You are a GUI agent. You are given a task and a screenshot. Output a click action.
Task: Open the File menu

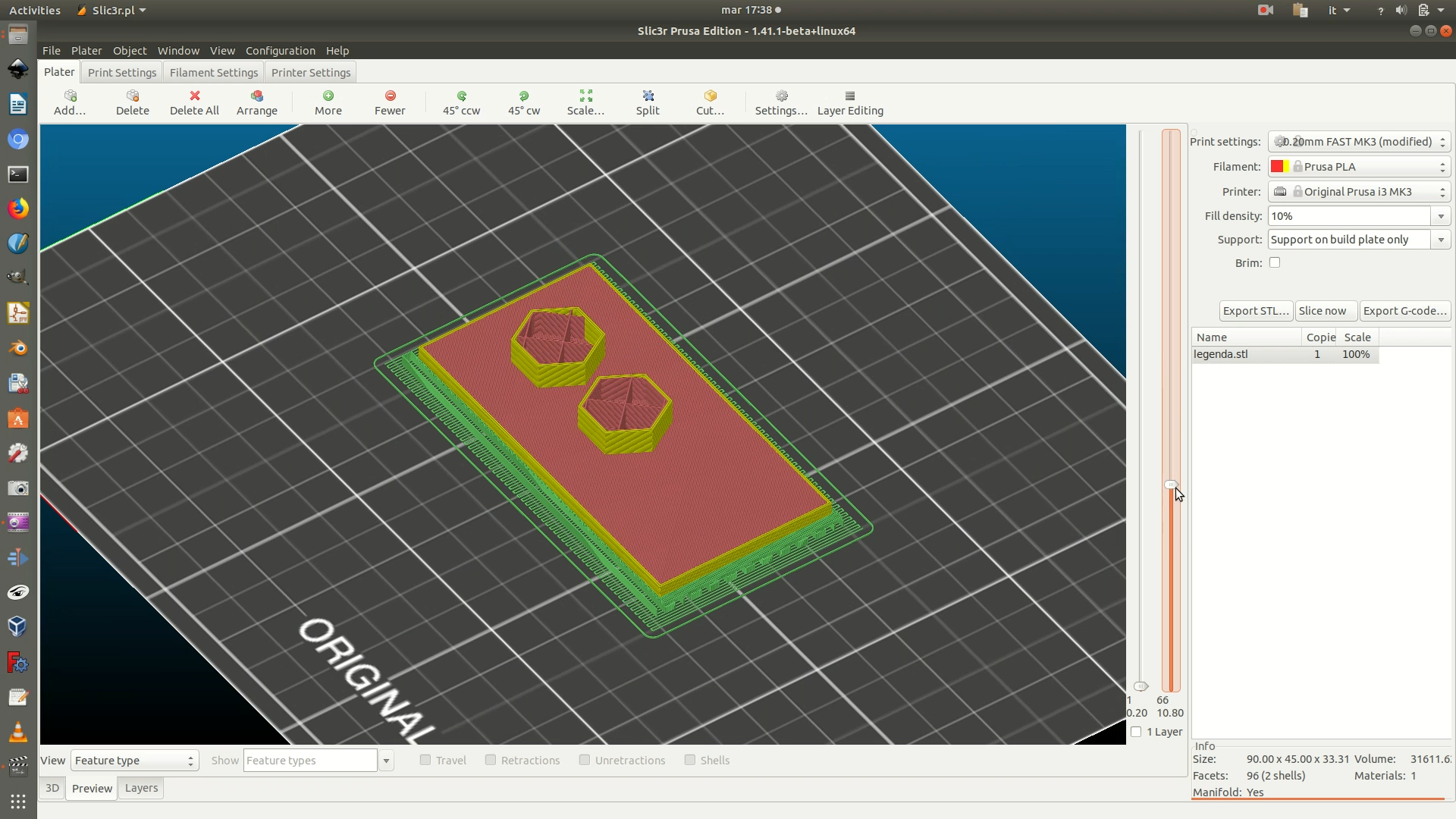[x=52, y=50]
